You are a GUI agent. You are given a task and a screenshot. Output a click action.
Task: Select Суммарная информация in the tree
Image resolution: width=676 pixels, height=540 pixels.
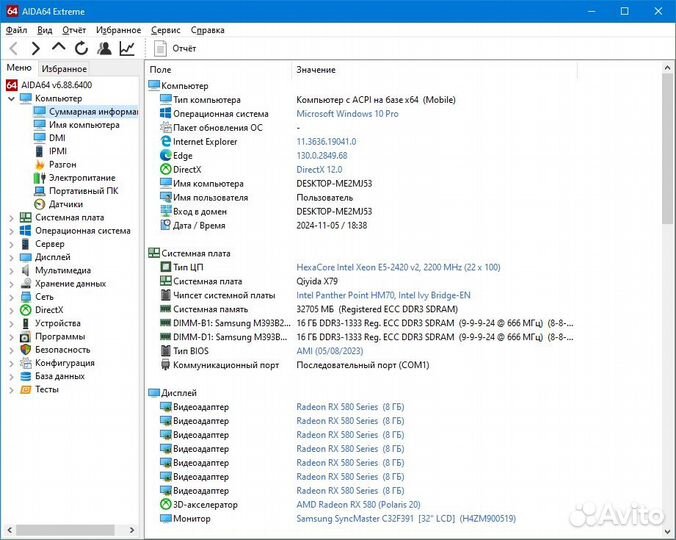tap(86, 112)
